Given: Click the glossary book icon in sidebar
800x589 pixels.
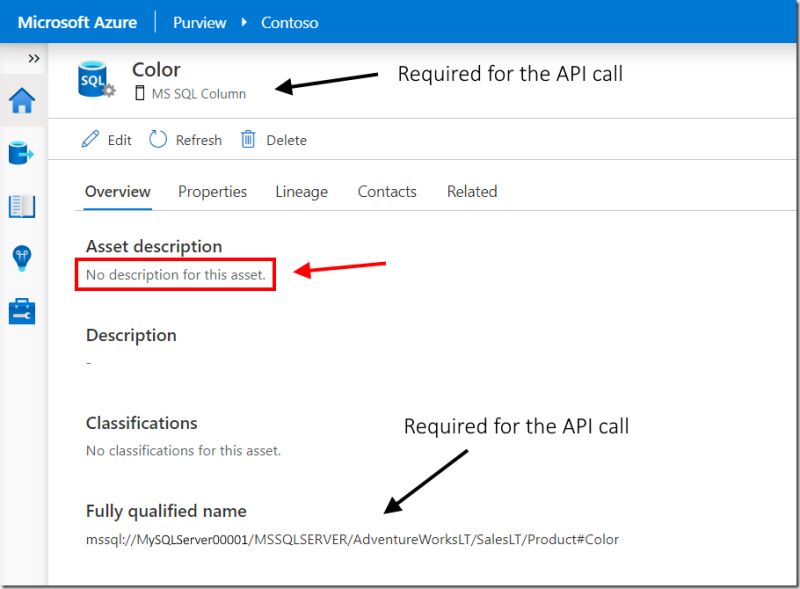Looking at the screenshot, I should (20, 206).
